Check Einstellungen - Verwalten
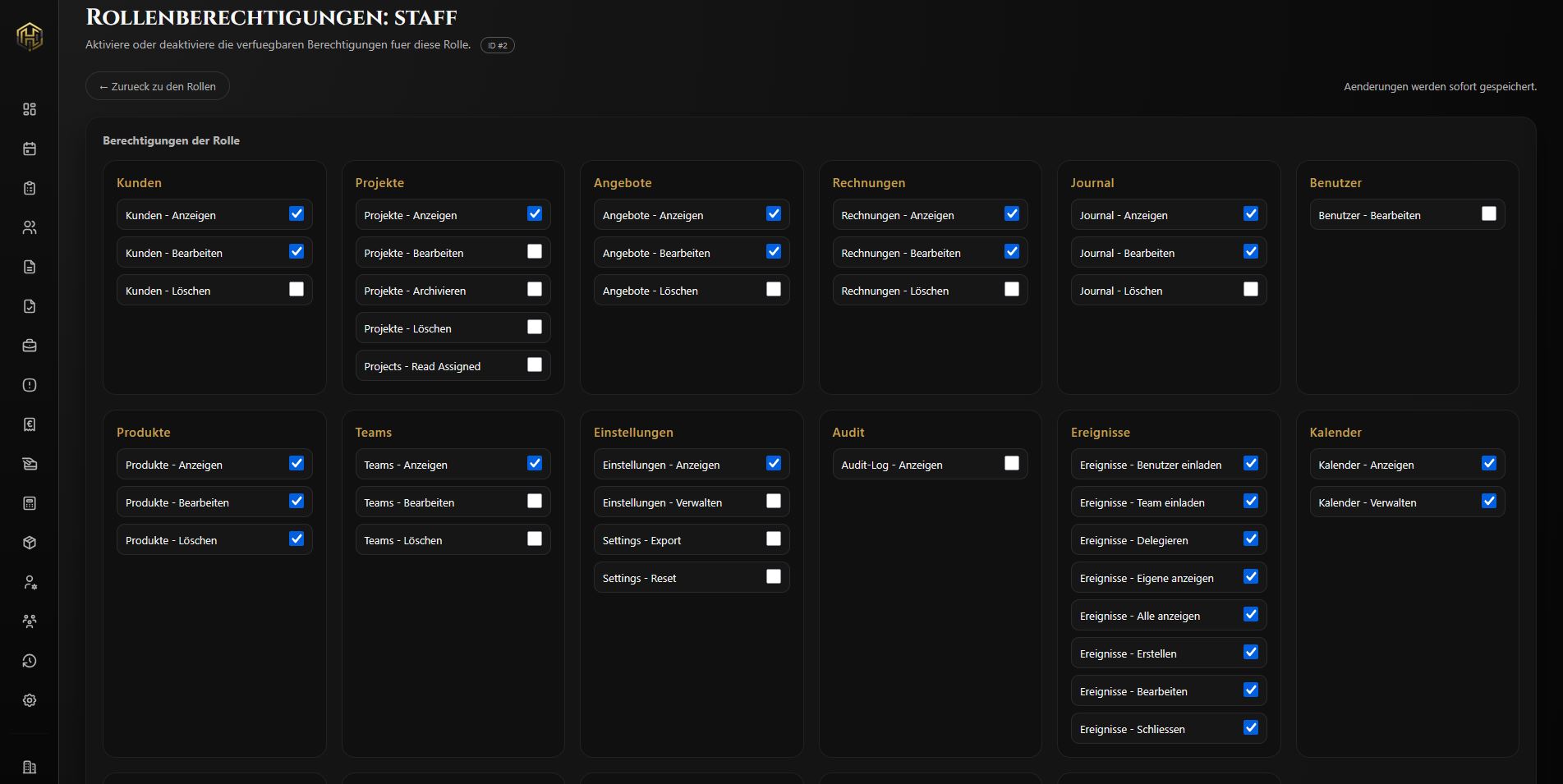The image size is (1563, 784). tap(774, 501)
